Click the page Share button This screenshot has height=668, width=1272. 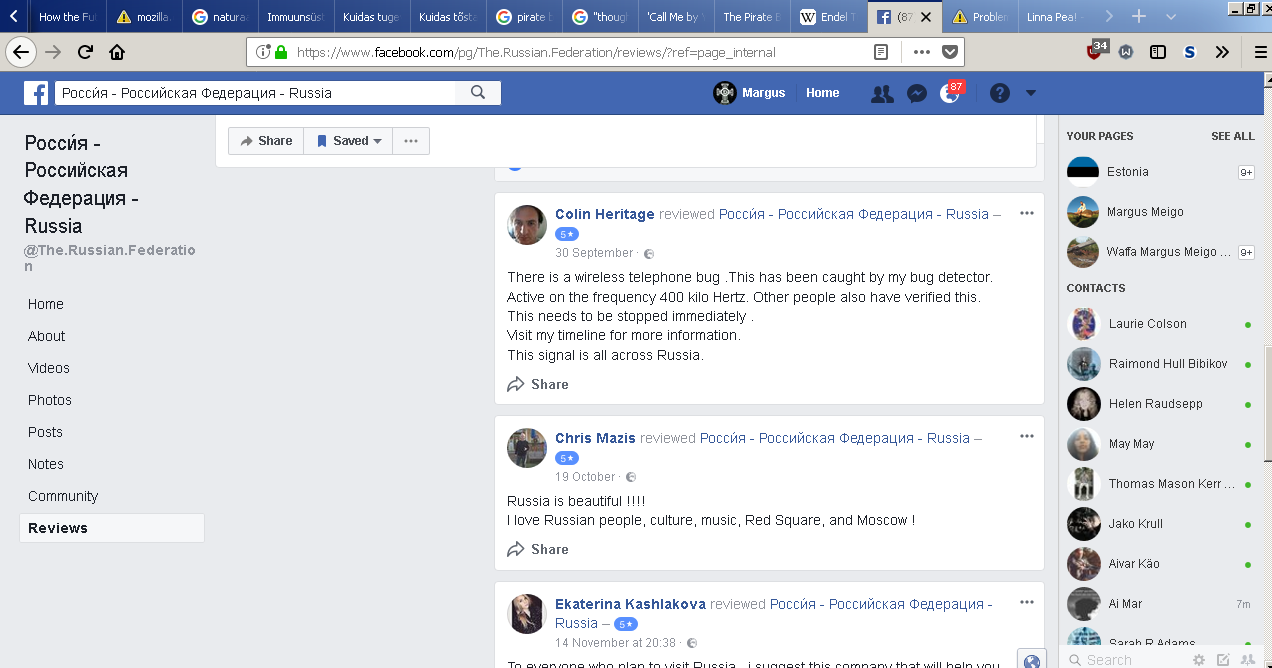(266, 141)
